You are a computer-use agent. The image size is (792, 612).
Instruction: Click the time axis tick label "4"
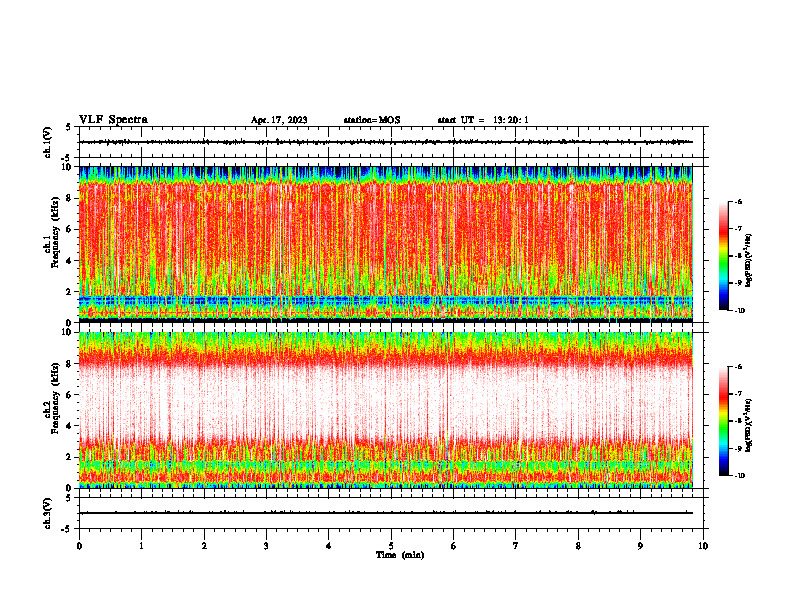(329, 546)
